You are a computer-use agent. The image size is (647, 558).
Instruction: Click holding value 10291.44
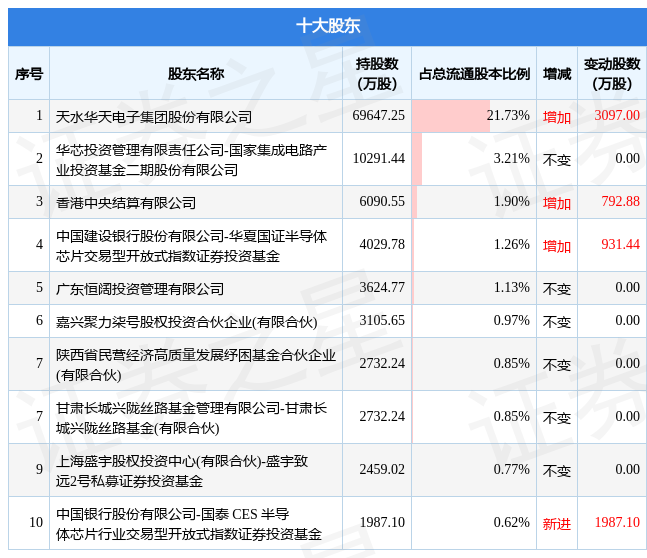pyautogui.click(x=378, y=158)
